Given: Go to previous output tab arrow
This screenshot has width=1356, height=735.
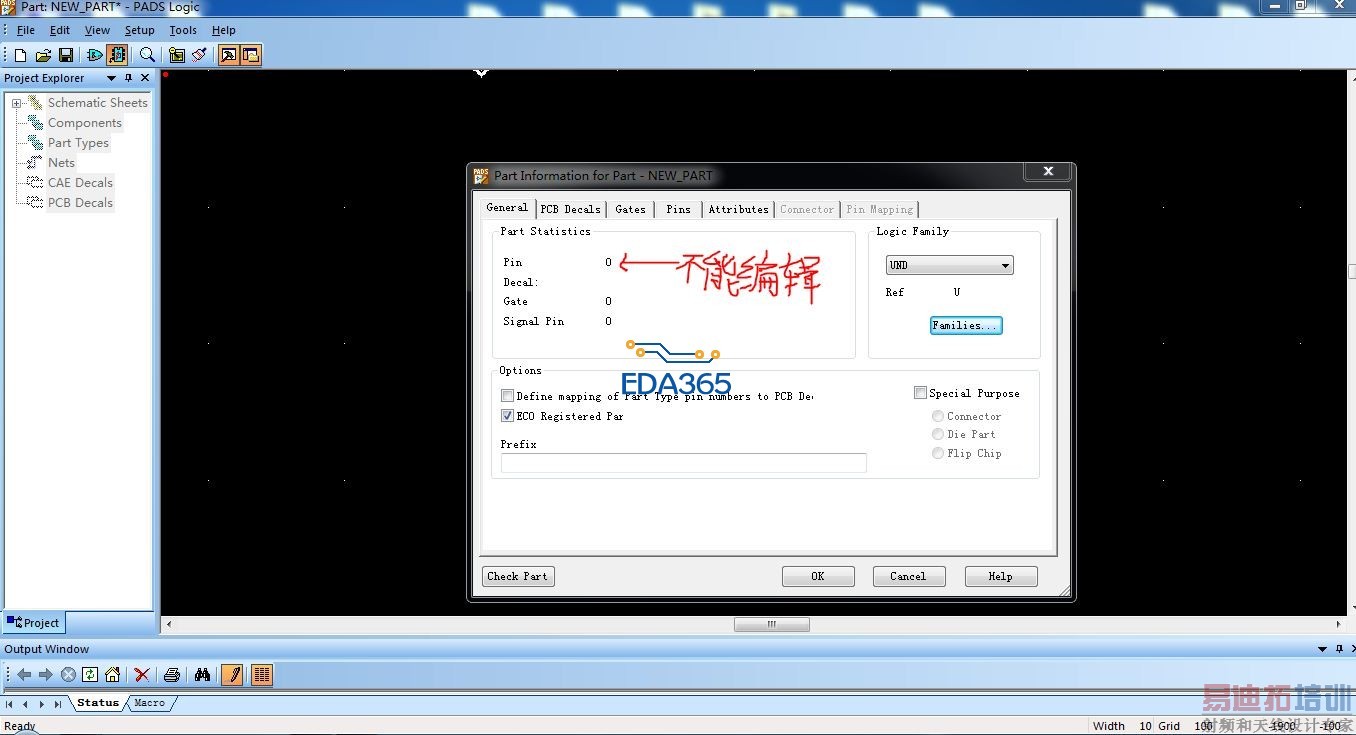Looking at the screenshot, I should tap(26, 704).
